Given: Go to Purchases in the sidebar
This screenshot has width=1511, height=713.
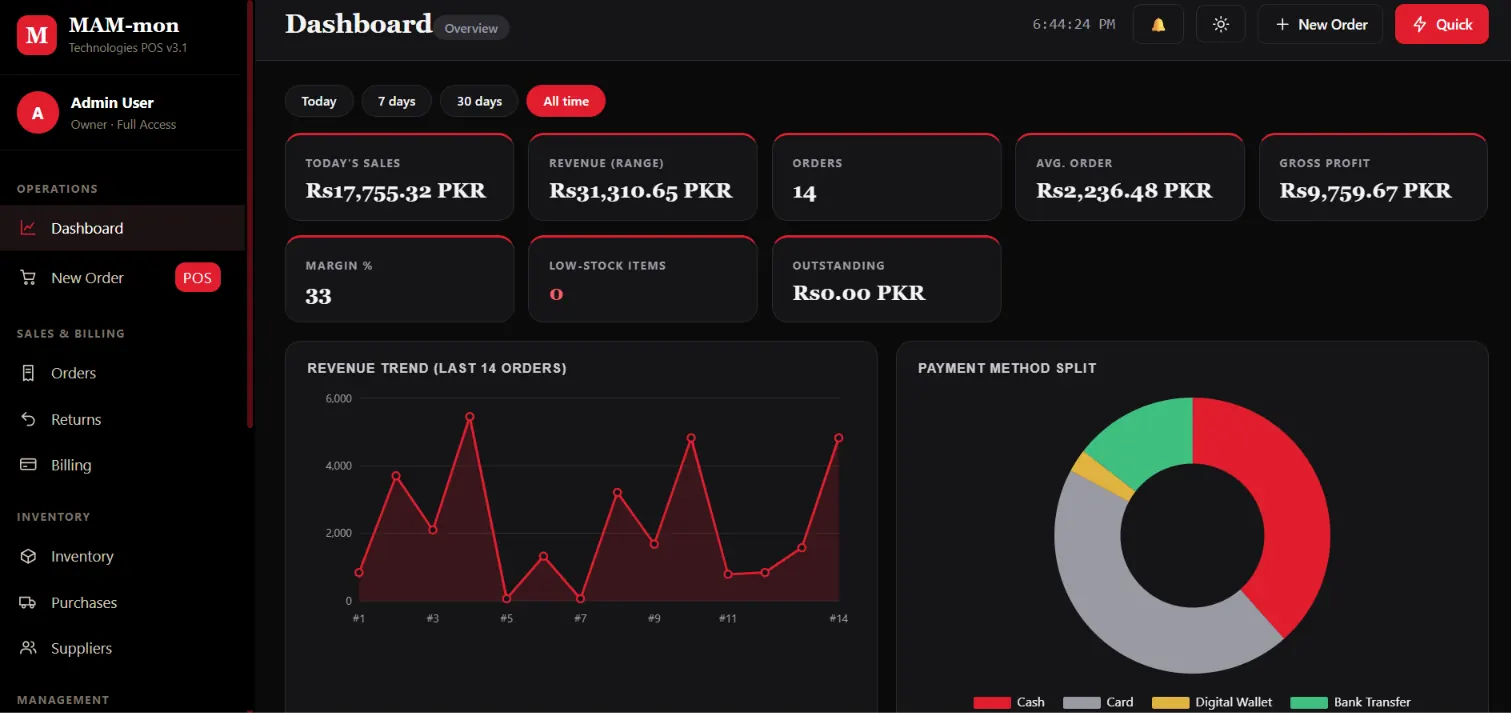Looking at the screenshot, I should (122, 602).
